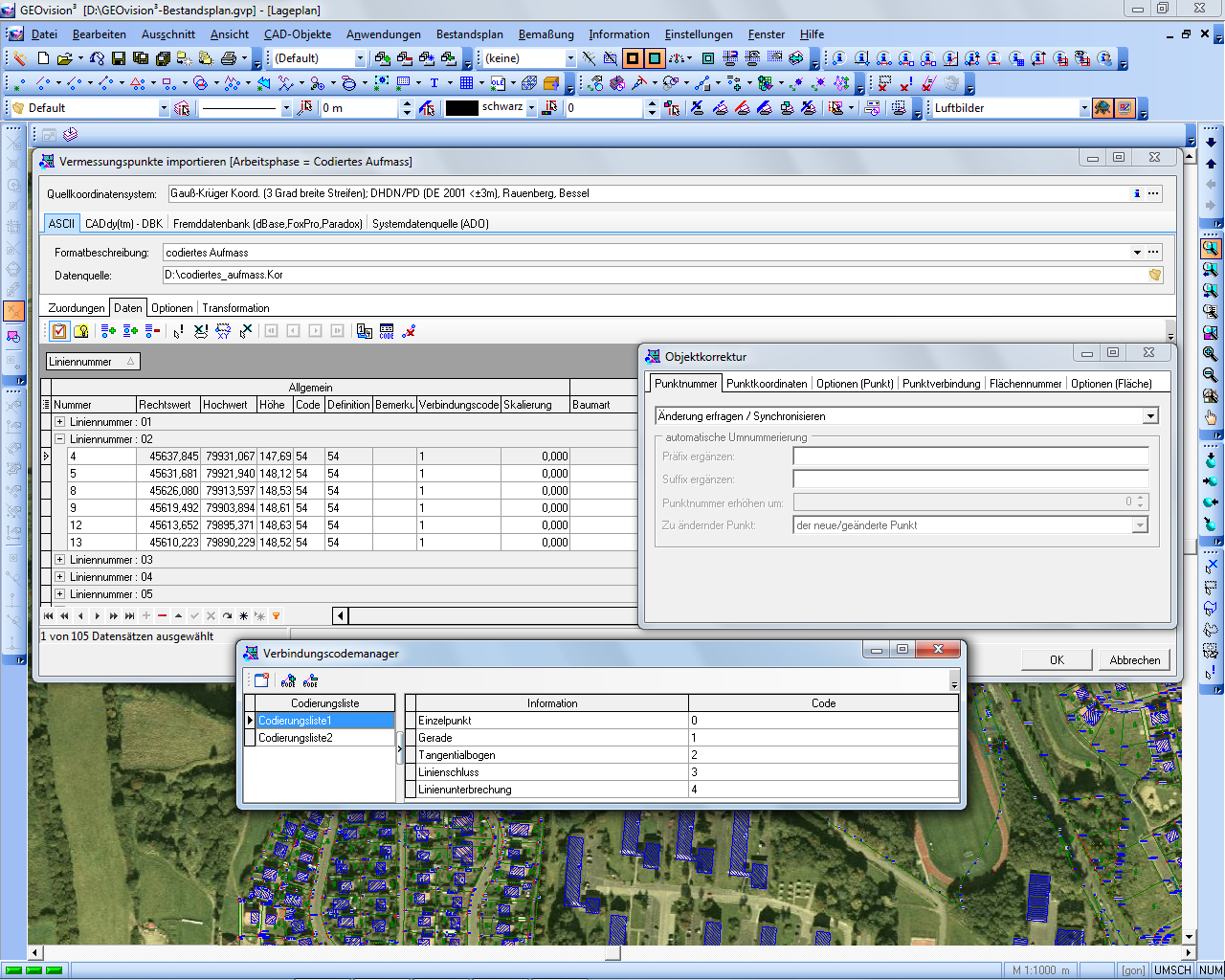Click the new list icon in Verbindungscodemanager
This screenshot has height=980, width=1225.
pos(261,680)
